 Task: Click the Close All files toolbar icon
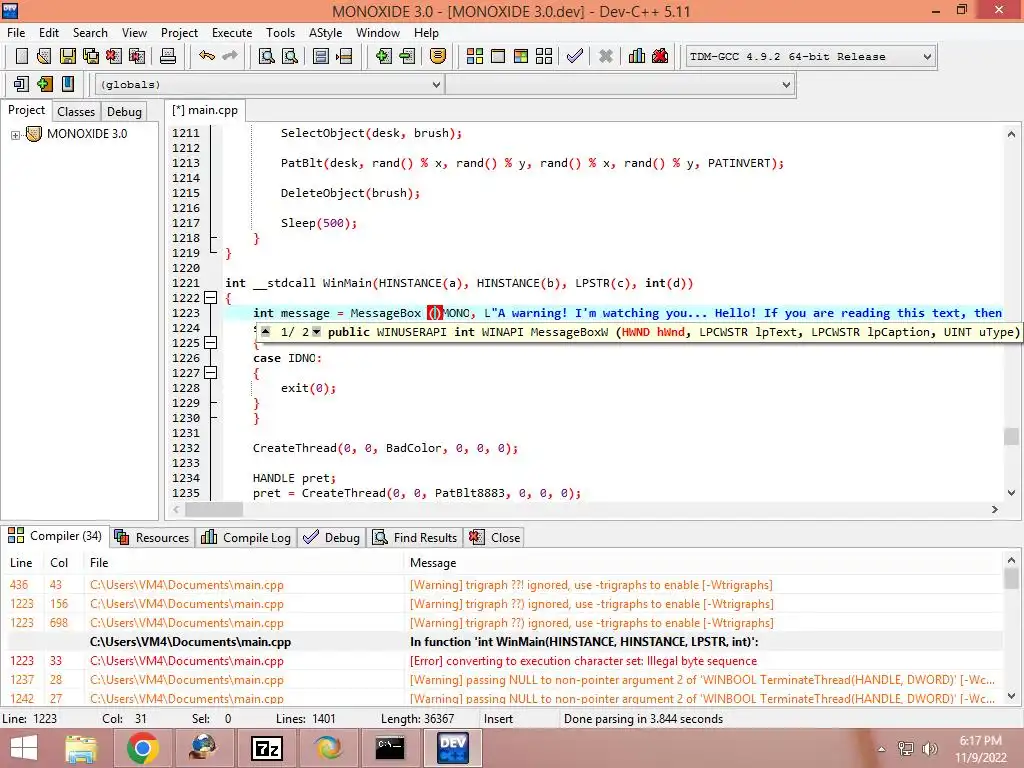pos(137,56)
